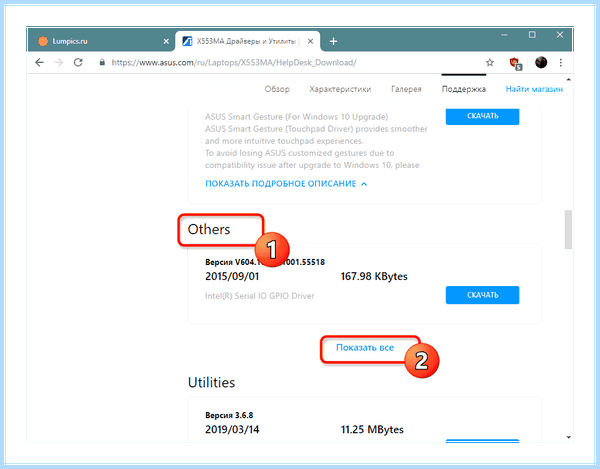Close the Lumpics.ru tab
The height and width of the screenshot is (469, 600).
pos(166,41)
